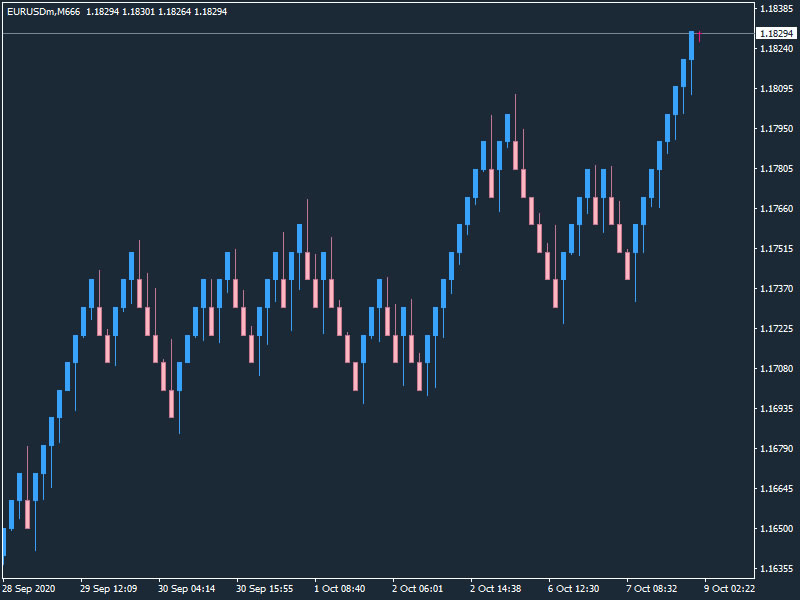Click the 1 Oct 08:40 time label
Viewport: 800px width, 600px height.
pos(340,589)
